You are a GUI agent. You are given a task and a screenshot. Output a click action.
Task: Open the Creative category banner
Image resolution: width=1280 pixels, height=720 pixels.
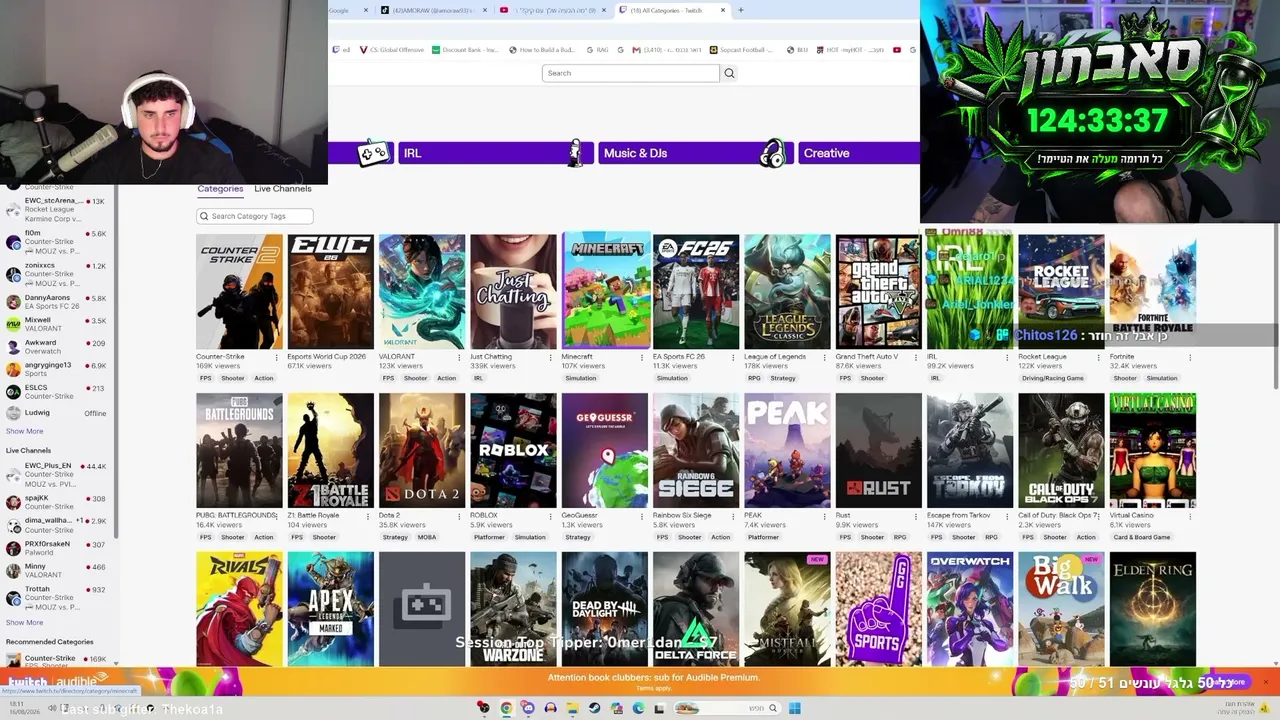coord(858,153)
